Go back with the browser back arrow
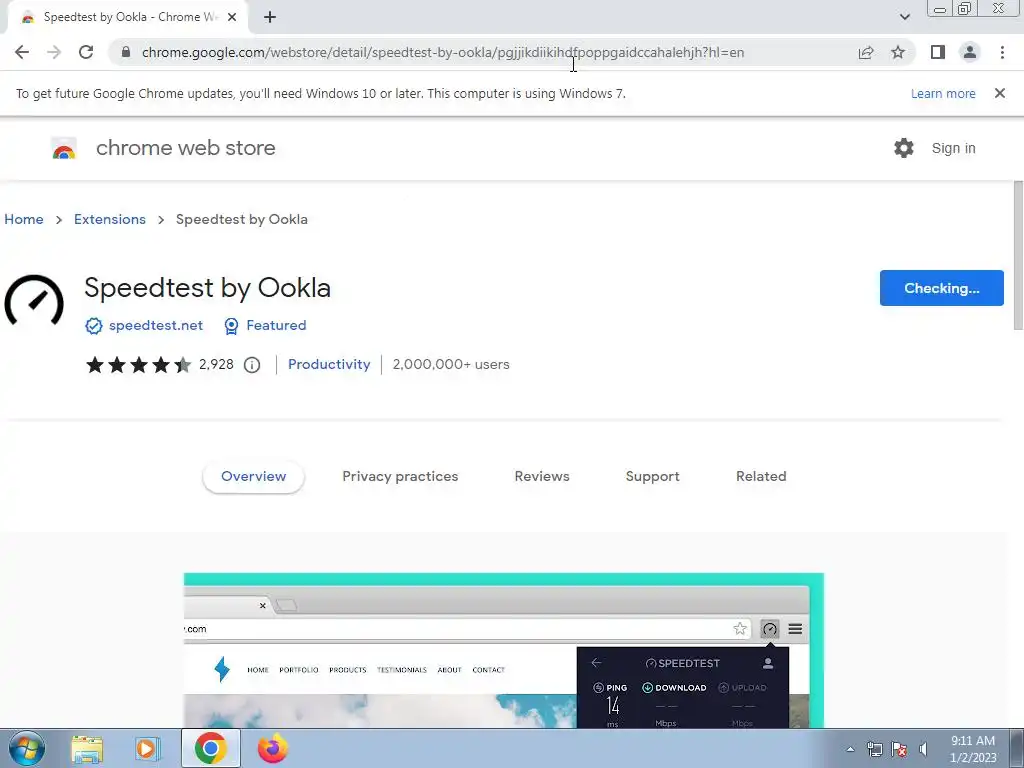Screen dimensions: 1024x768 click(22, 52)
